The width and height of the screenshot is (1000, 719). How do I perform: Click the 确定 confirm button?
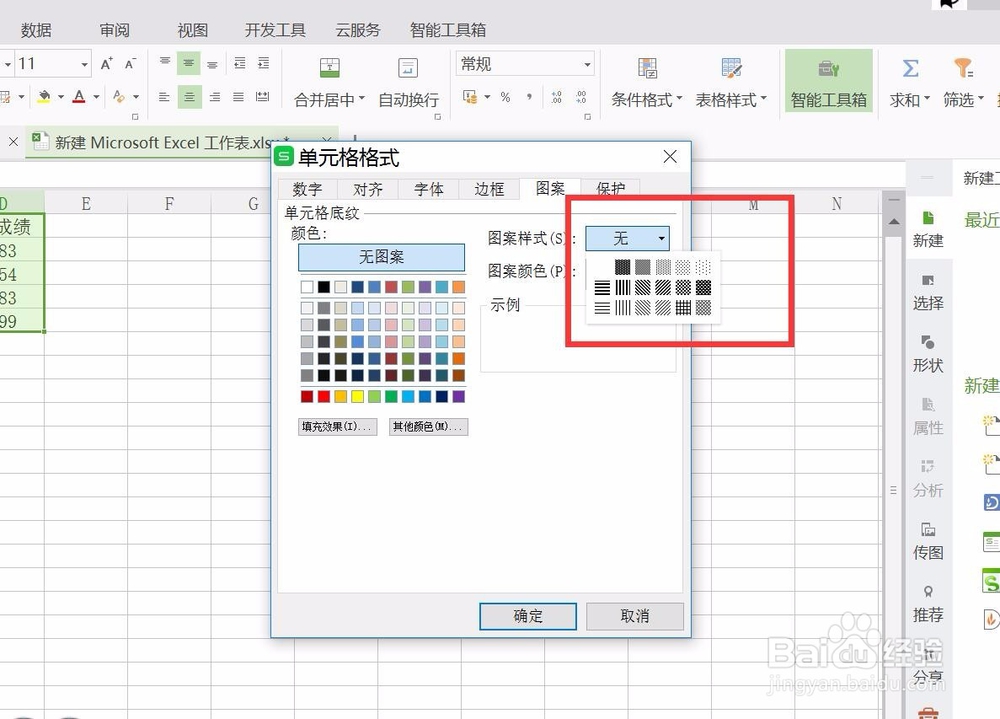click(528, 616)
